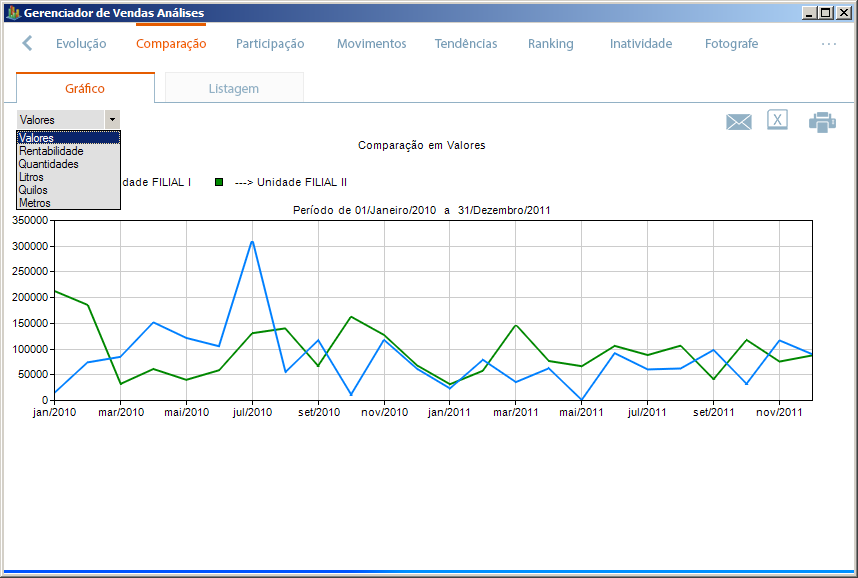Click the printer icon
This screenshot has height=578, width=858.
822,122
